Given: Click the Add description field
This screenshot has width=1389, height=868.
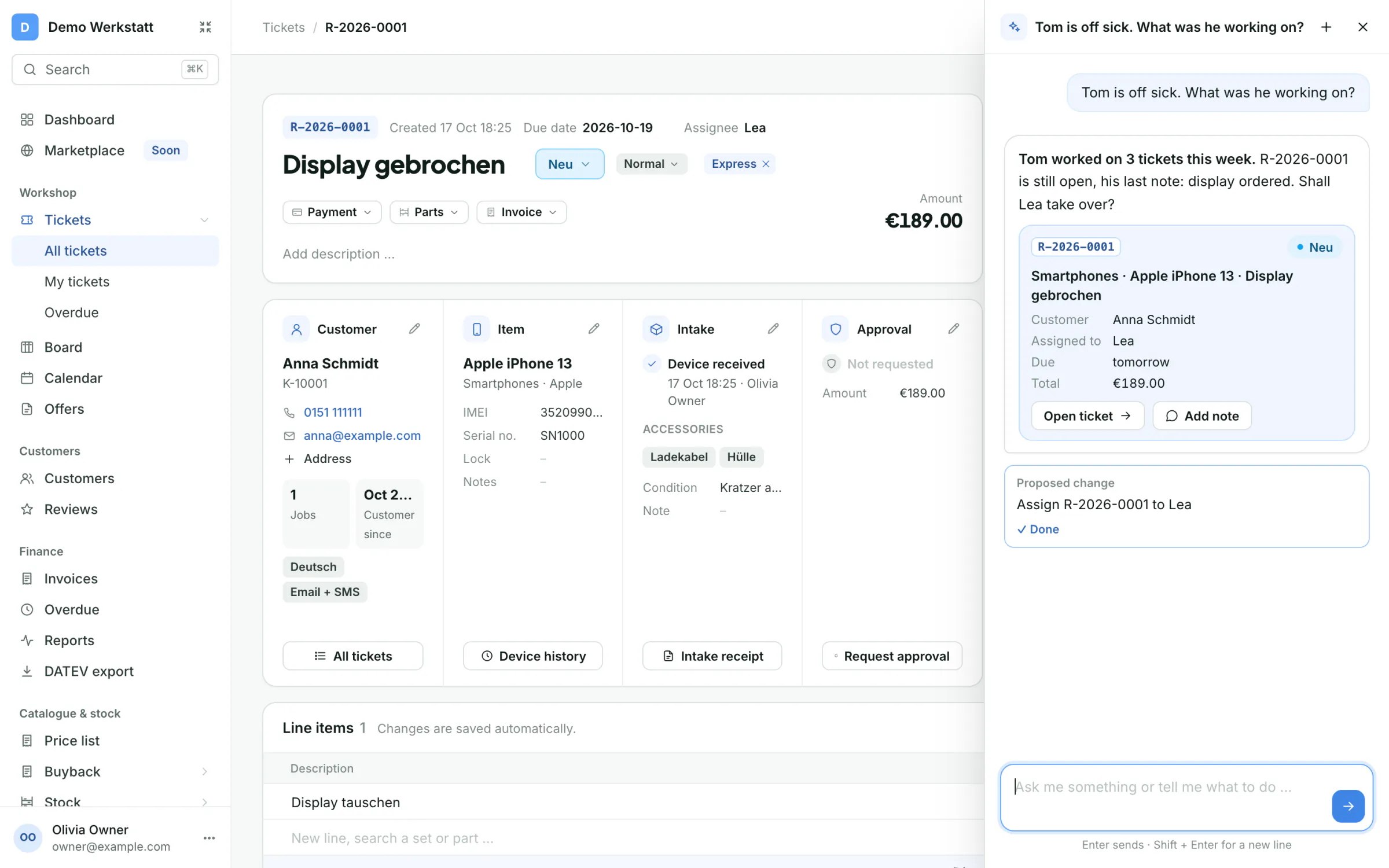Looking at the screenshot, I should (339, 253).
